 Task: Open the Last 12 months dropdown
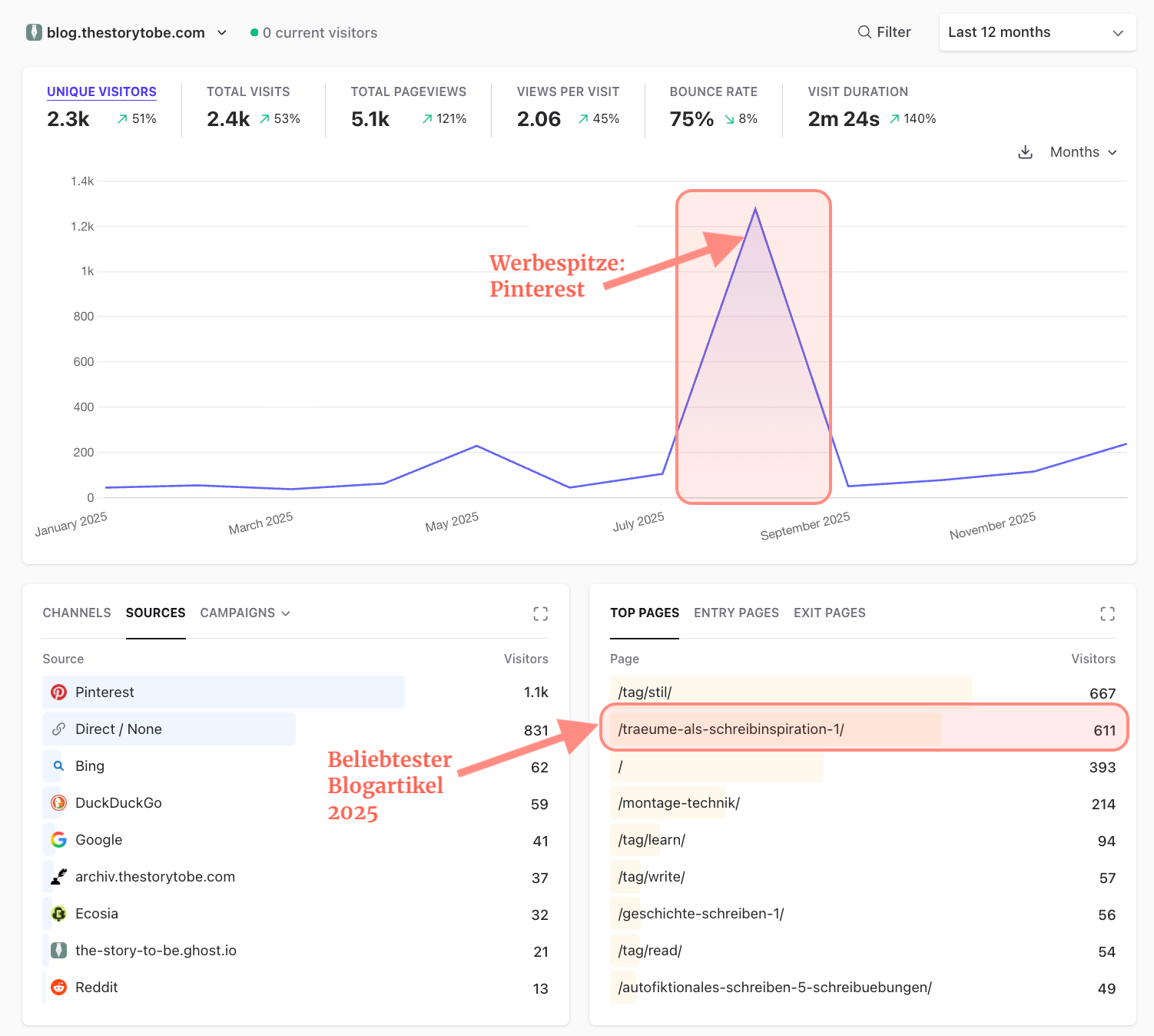pos(1036,32)
